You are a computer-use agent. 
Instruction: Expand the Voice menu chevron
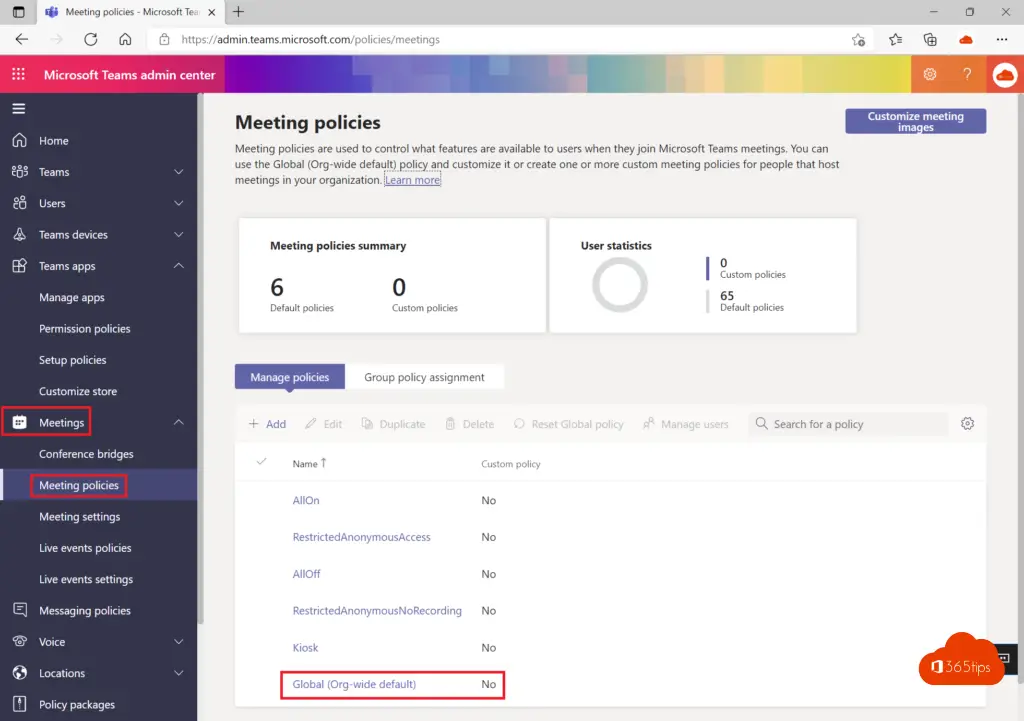179,641
